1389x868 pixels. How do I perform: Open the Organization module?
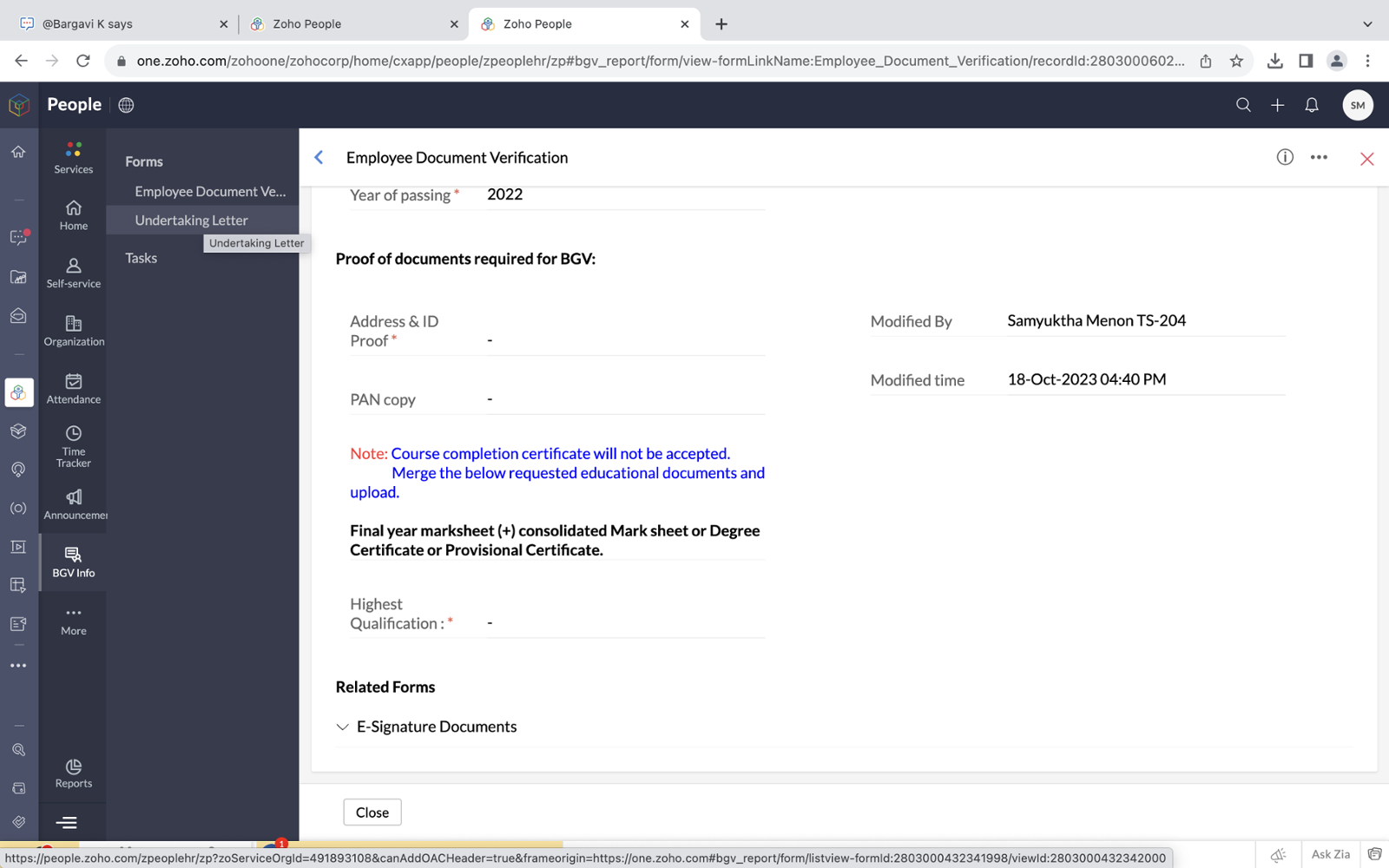coord(73,330)
